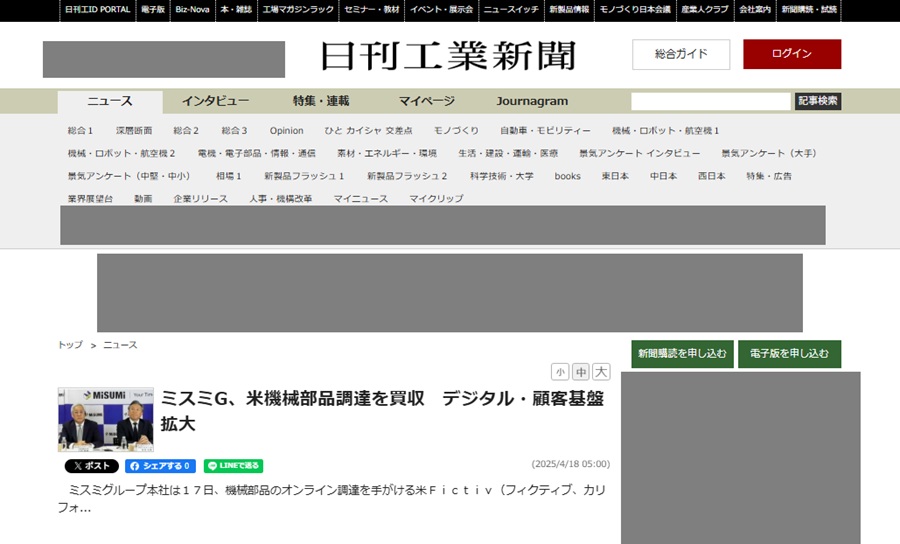This screenshot has width=900, height=544.
Task: Open the 日刊工ID PORTAL link
Action: point(98,10)
